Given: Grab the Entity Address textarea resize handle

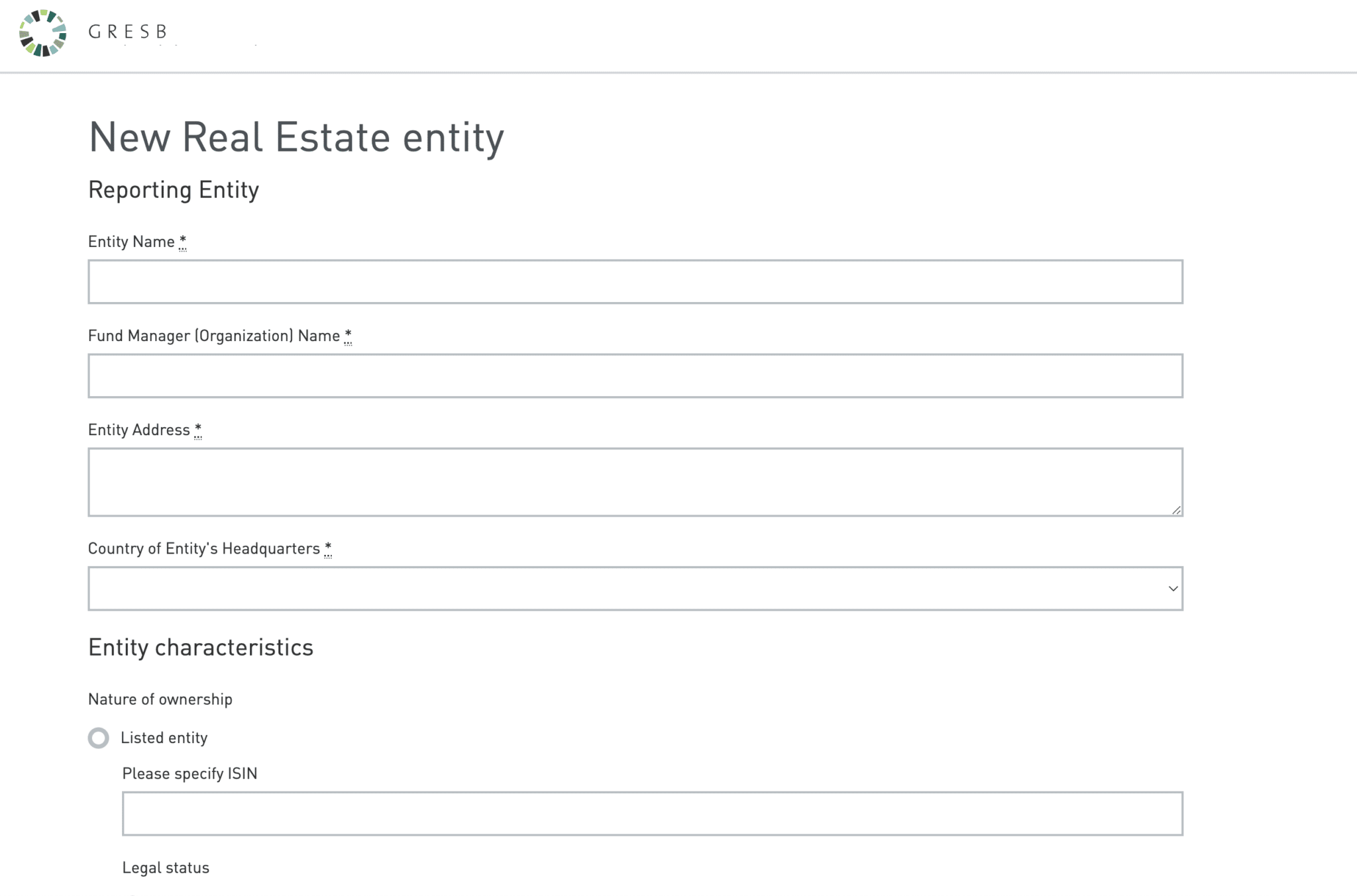Looking at the screenshot, I should [1175, 509].
